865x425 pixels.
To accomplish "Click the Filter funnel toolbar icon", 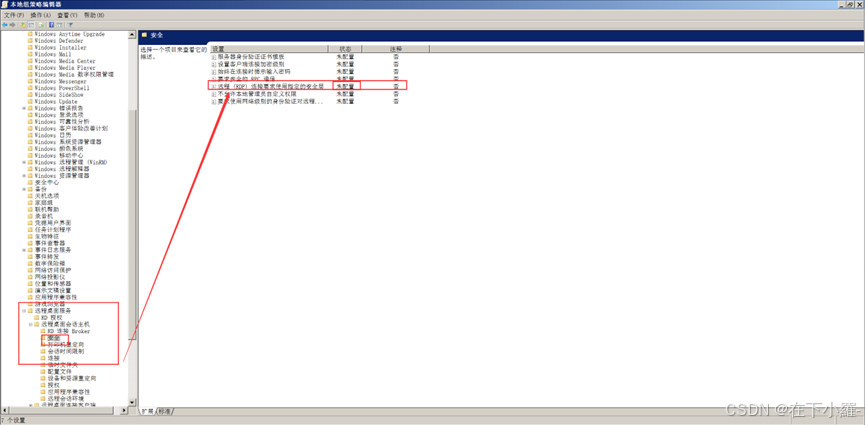I will (x=70, y=25).
